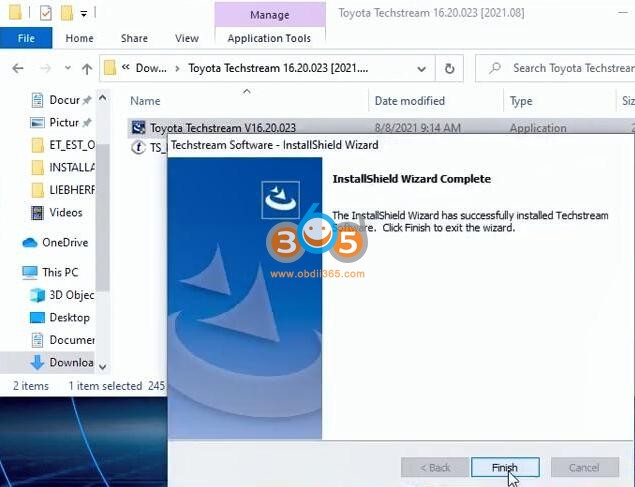Sort files by Date modified column
This screenshot has width=635, height=487.
[x=409, y=101]
